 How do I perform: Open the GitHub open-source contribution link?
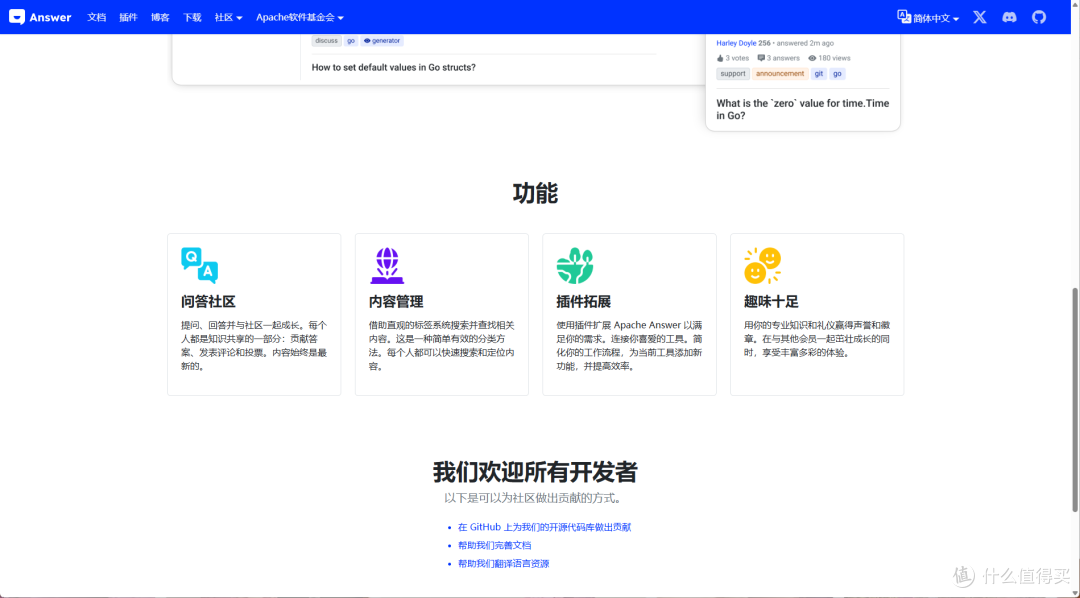[544, 527]
